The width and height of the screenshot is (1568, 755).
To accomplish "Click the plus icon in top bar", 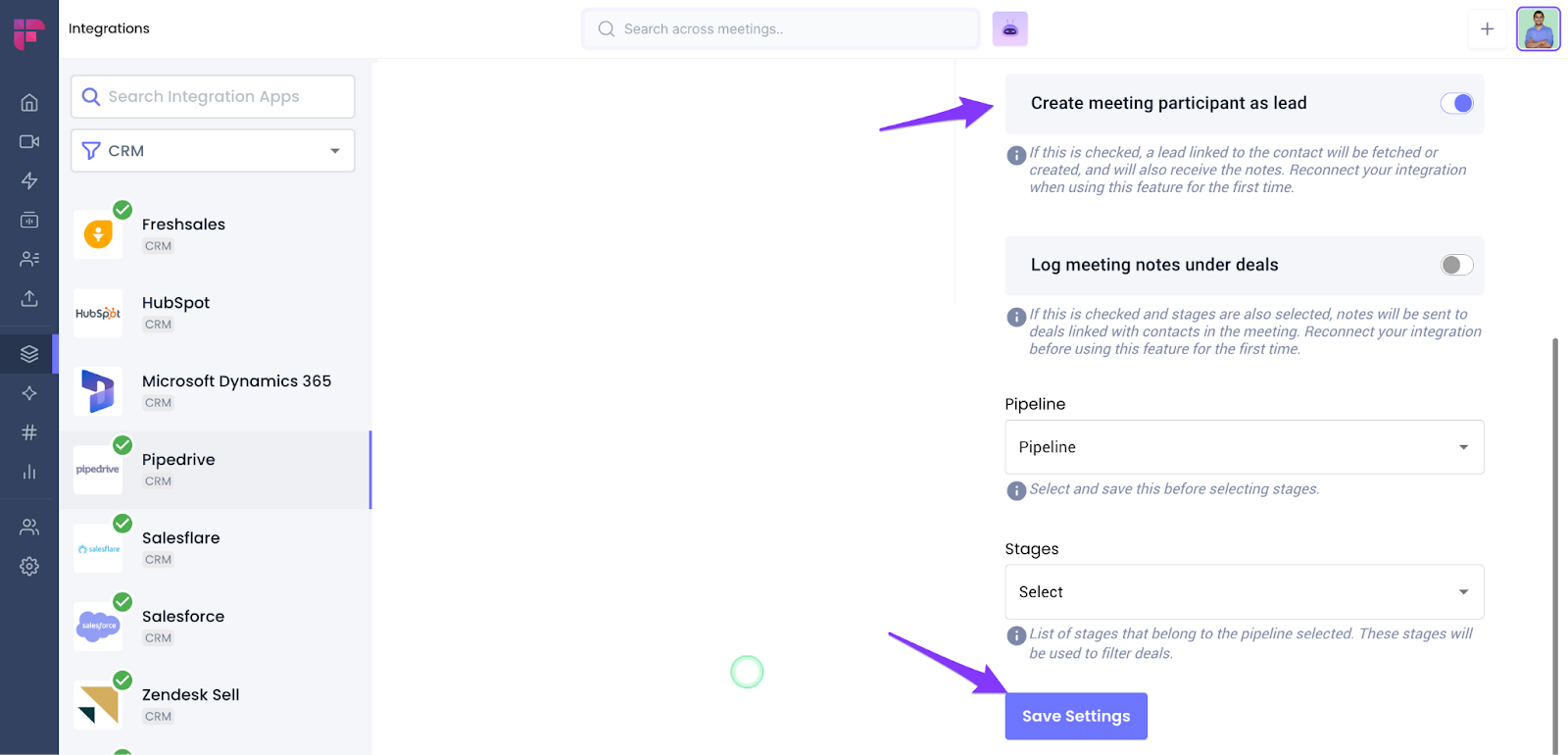I will tap(1487, 29).
